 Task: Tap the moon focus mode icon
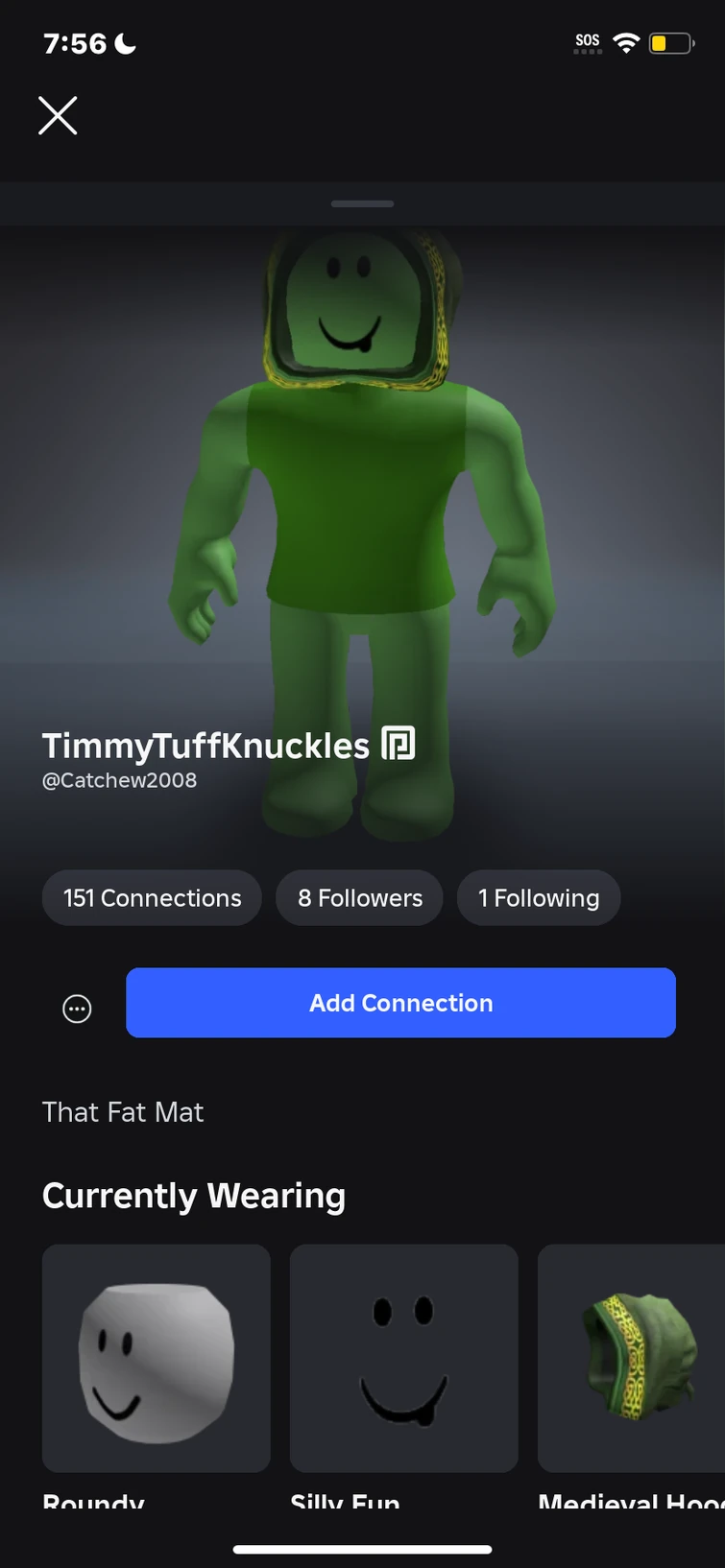coord(126,43)
